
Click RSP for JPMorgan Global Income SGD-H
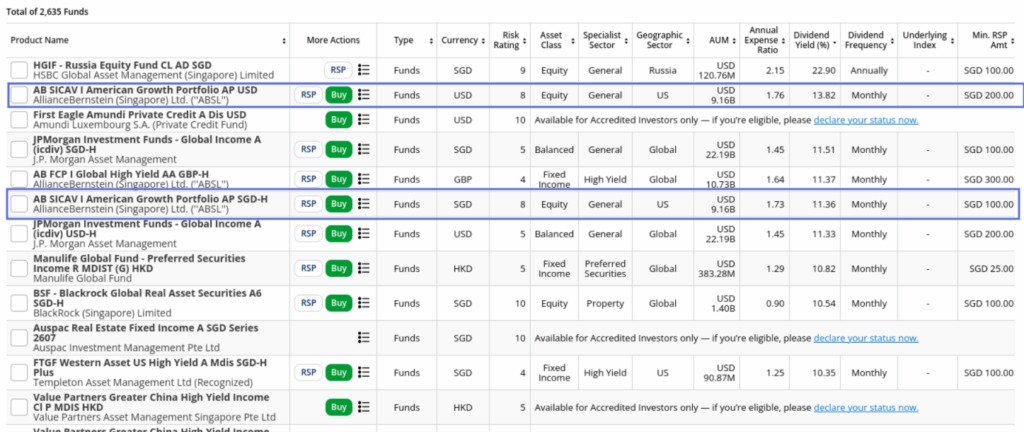[308, 149]
